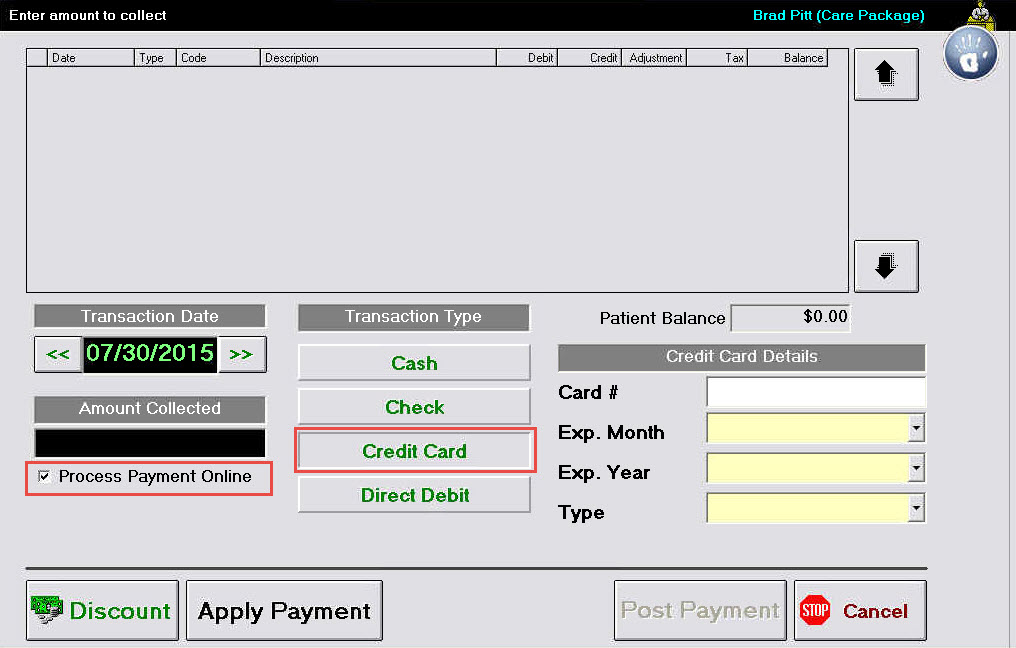
Task: Advance the transaction date with the forward arrows
Action: [241, 353]
